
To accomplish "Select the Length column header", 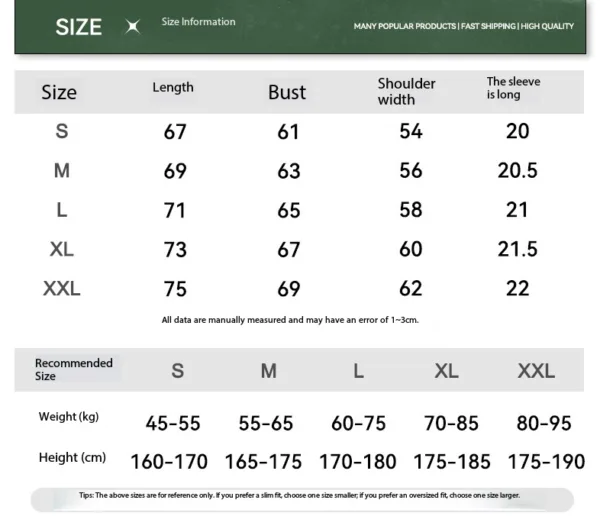I will pyautogui.click(x=173, y=88).
